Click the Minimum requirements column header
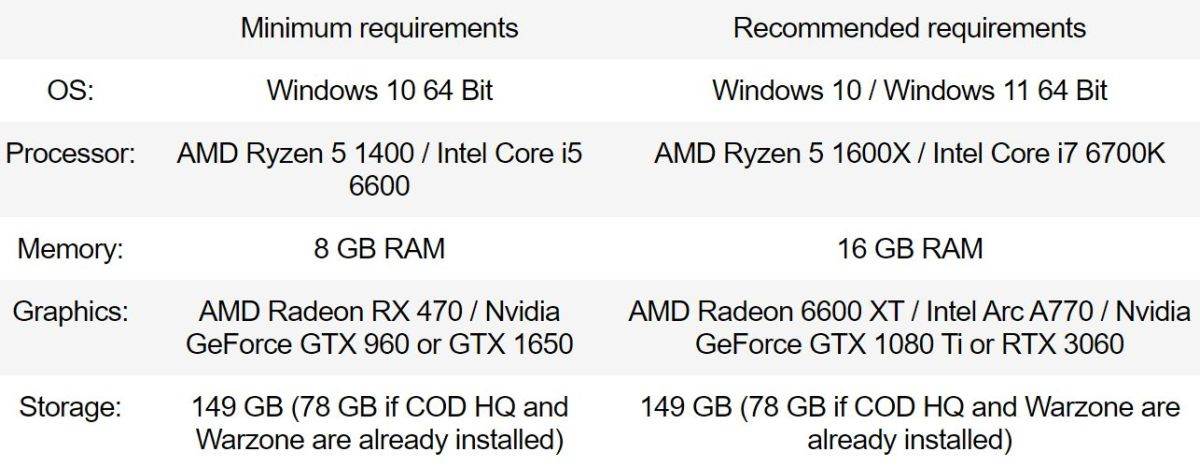This screenshot has width=1200, height=466. pos(379,28)
